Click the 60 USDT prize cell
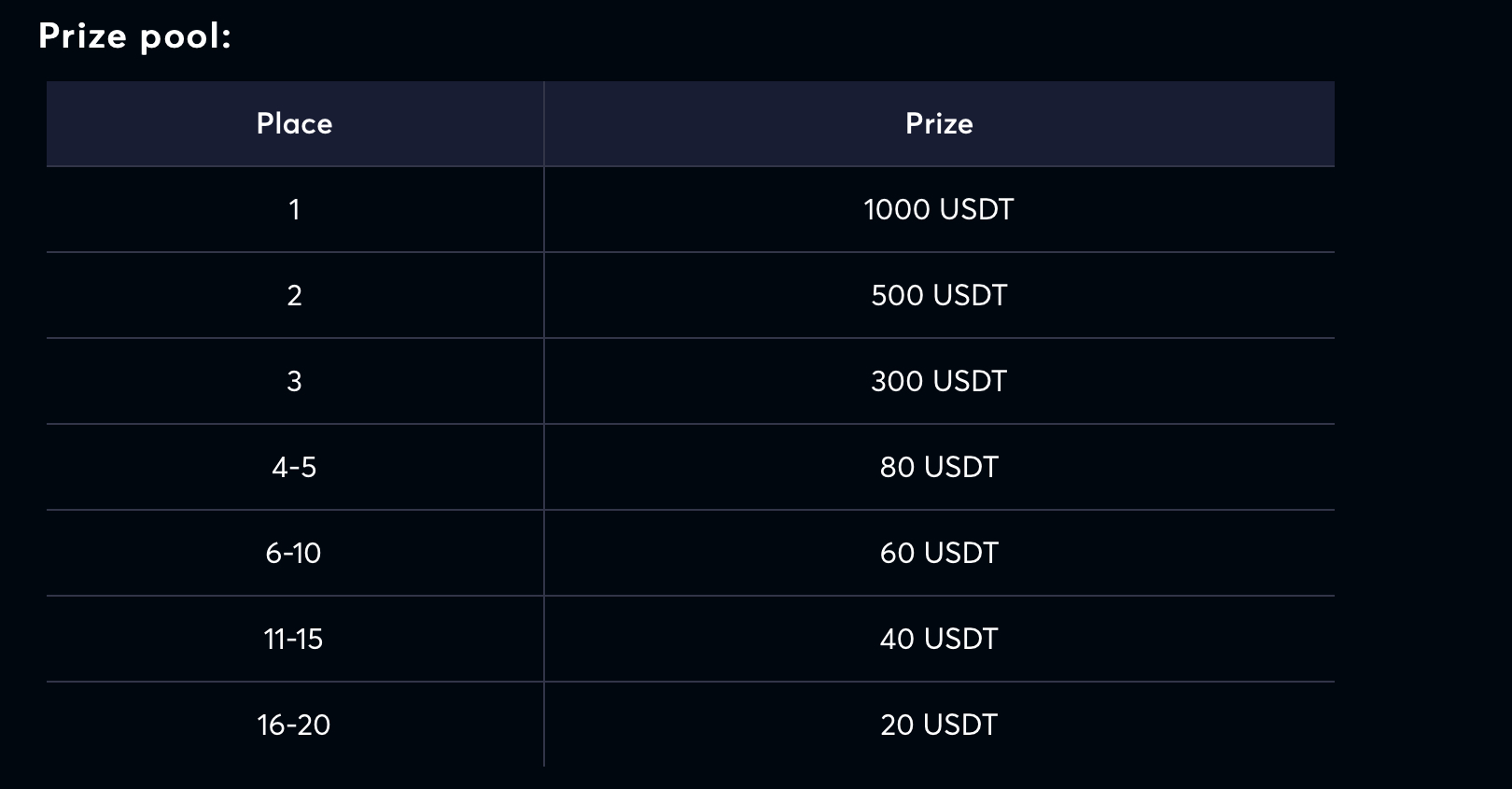Screen dimensions: 1512x789 (939, 554)
